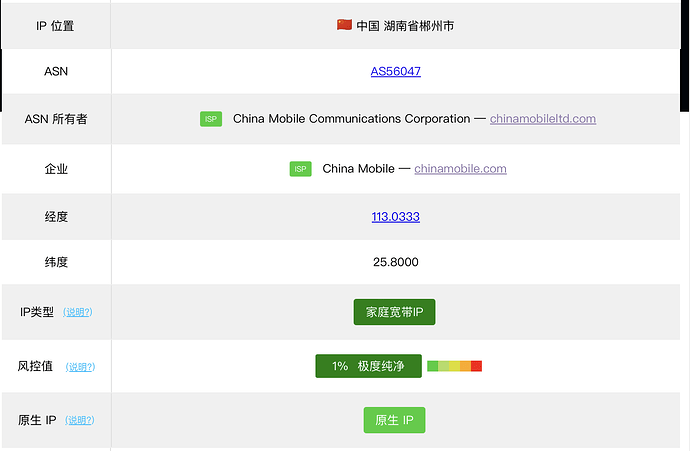Click the ASN row label

tap(56, 71)
